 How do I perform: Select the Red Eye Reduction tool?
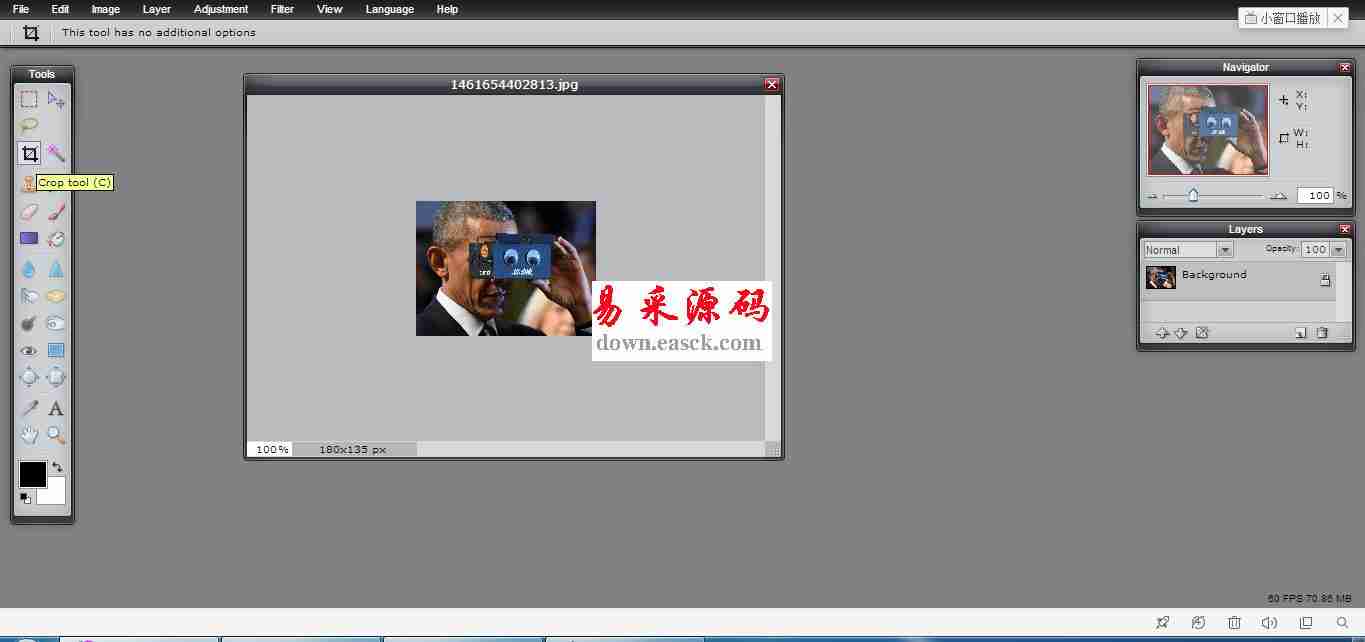[x=29, y=351]
